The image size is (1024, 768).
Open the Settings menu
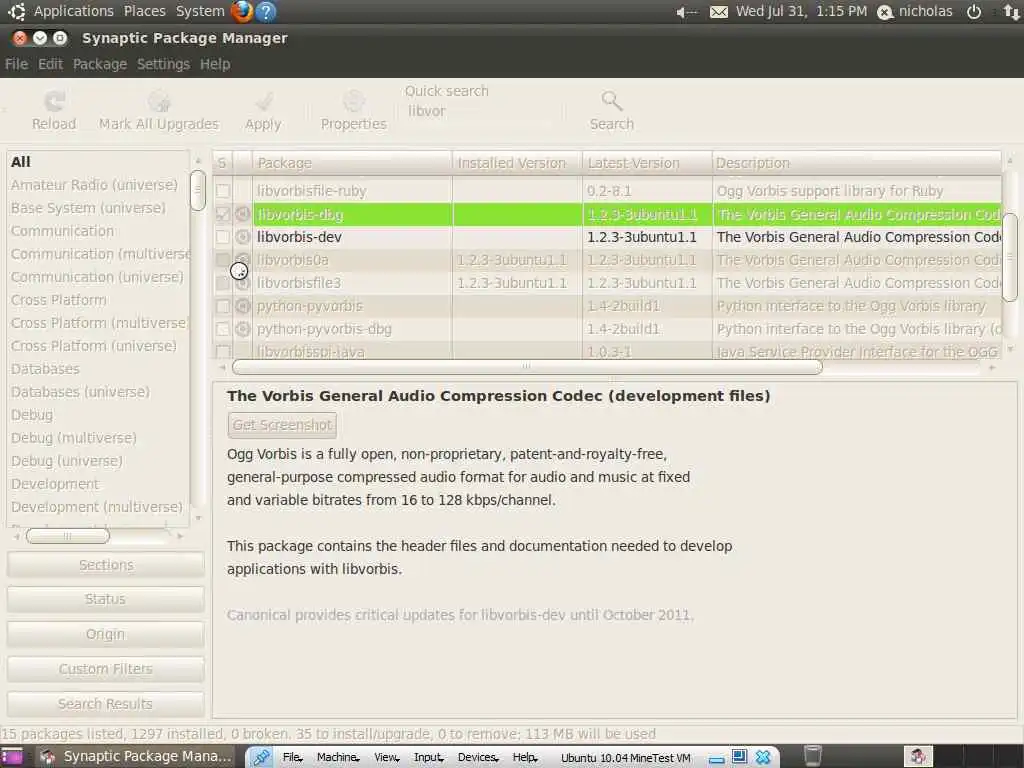point(163,64)
